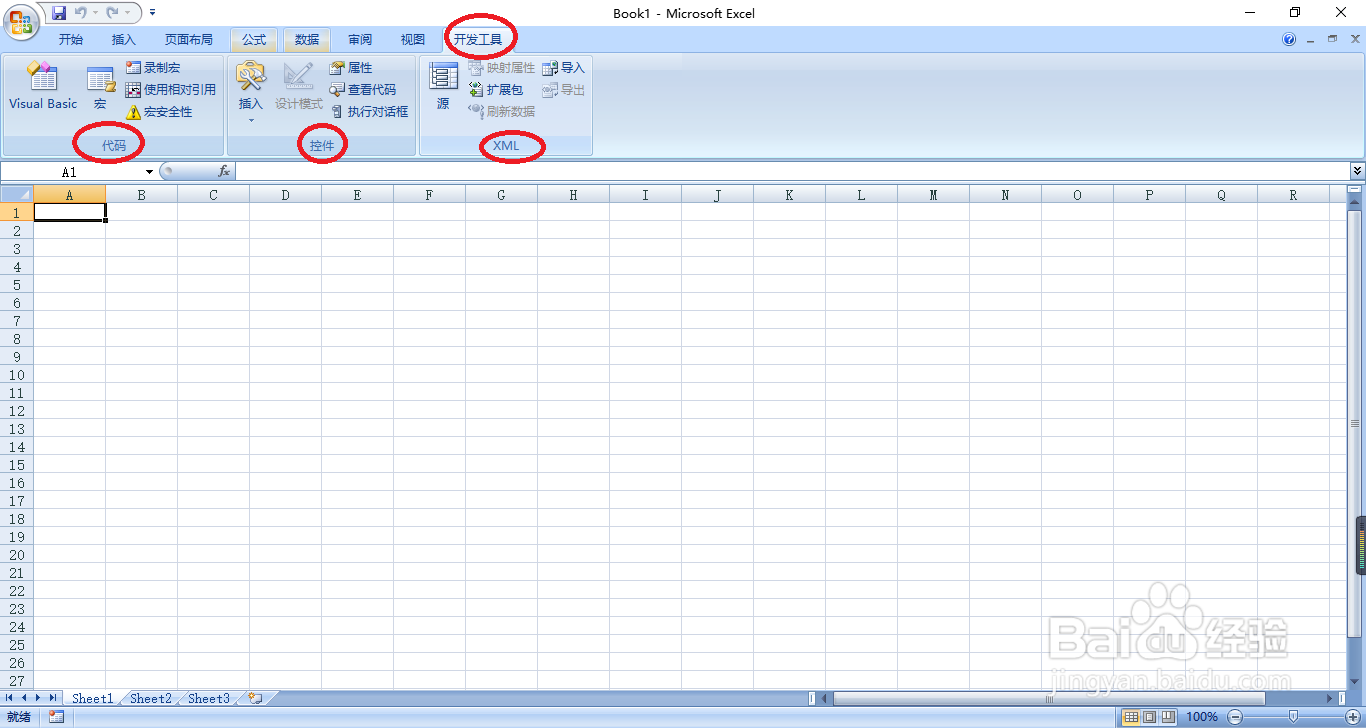Redo the last action

(x=113, y=13)
